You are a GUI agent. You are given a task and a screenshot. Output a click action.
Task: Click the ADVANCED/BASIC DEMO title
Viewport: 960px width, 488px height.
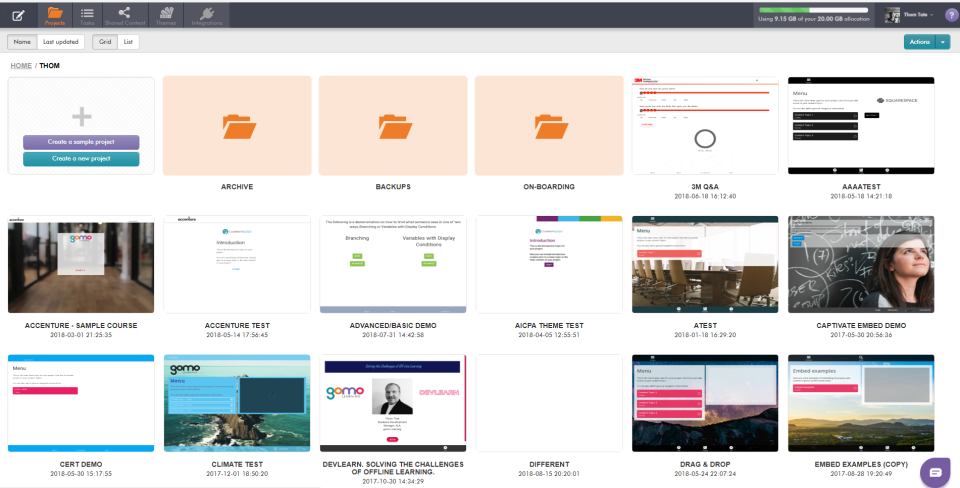(393, 326)
